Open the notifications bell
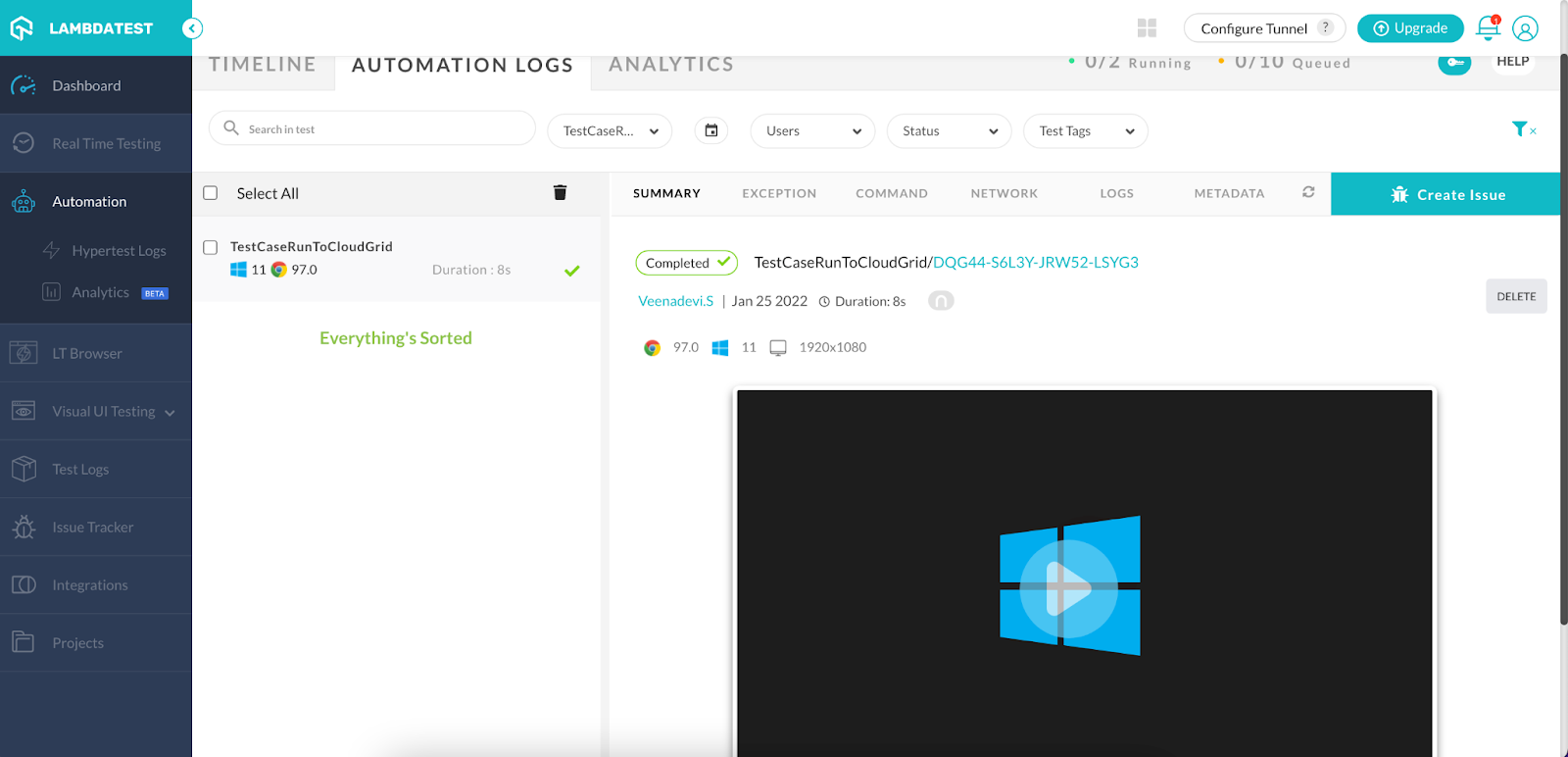The image size is (1568, 757). tap(1488, 28)
